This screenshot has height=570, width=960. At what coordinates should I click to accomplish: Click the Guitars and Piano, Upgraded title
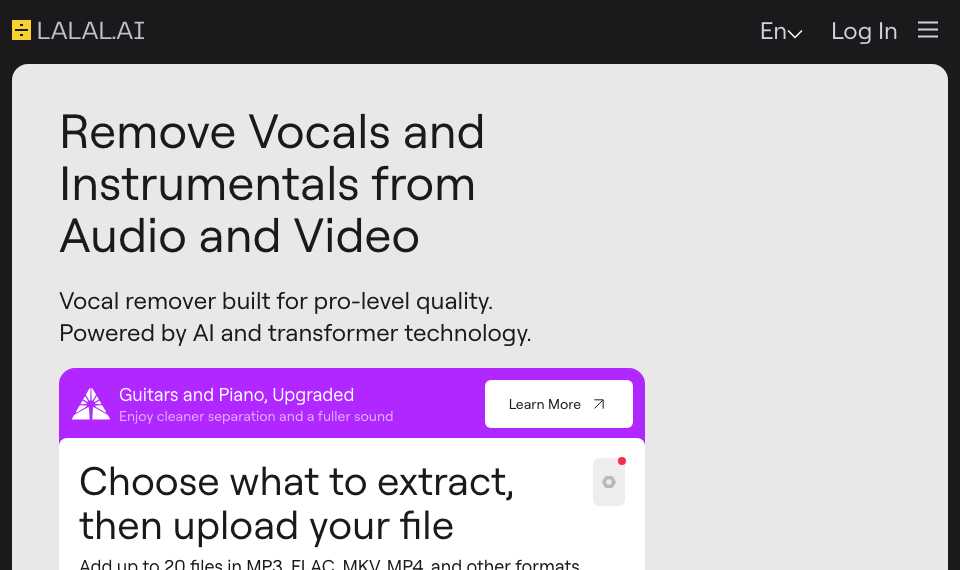point(236,395)
